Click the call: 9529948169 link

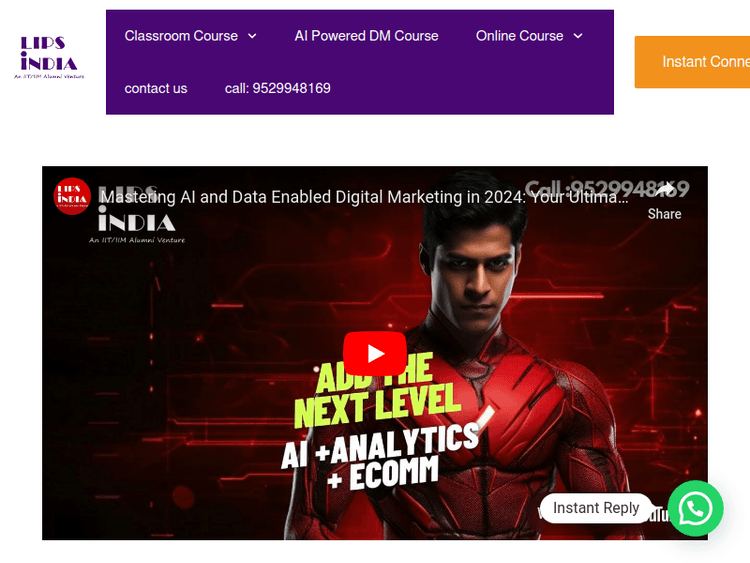(x=277, y=88)
